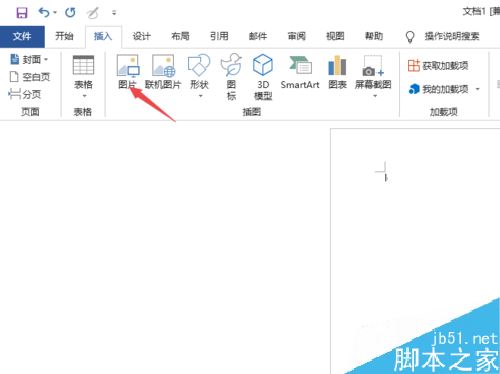500x374 pixels.
Task: Click the Undo arrow icon
Action: tap(44, 13)
